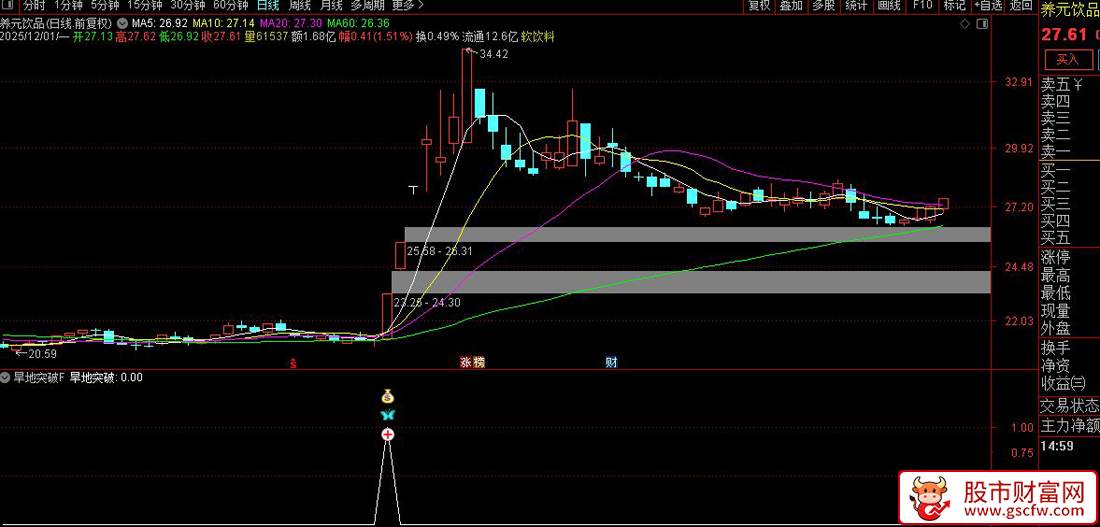The width and height of the screenshot is (1100, 527).
Task: Select the 15分钟 period tab
Action: coord(143,6)
